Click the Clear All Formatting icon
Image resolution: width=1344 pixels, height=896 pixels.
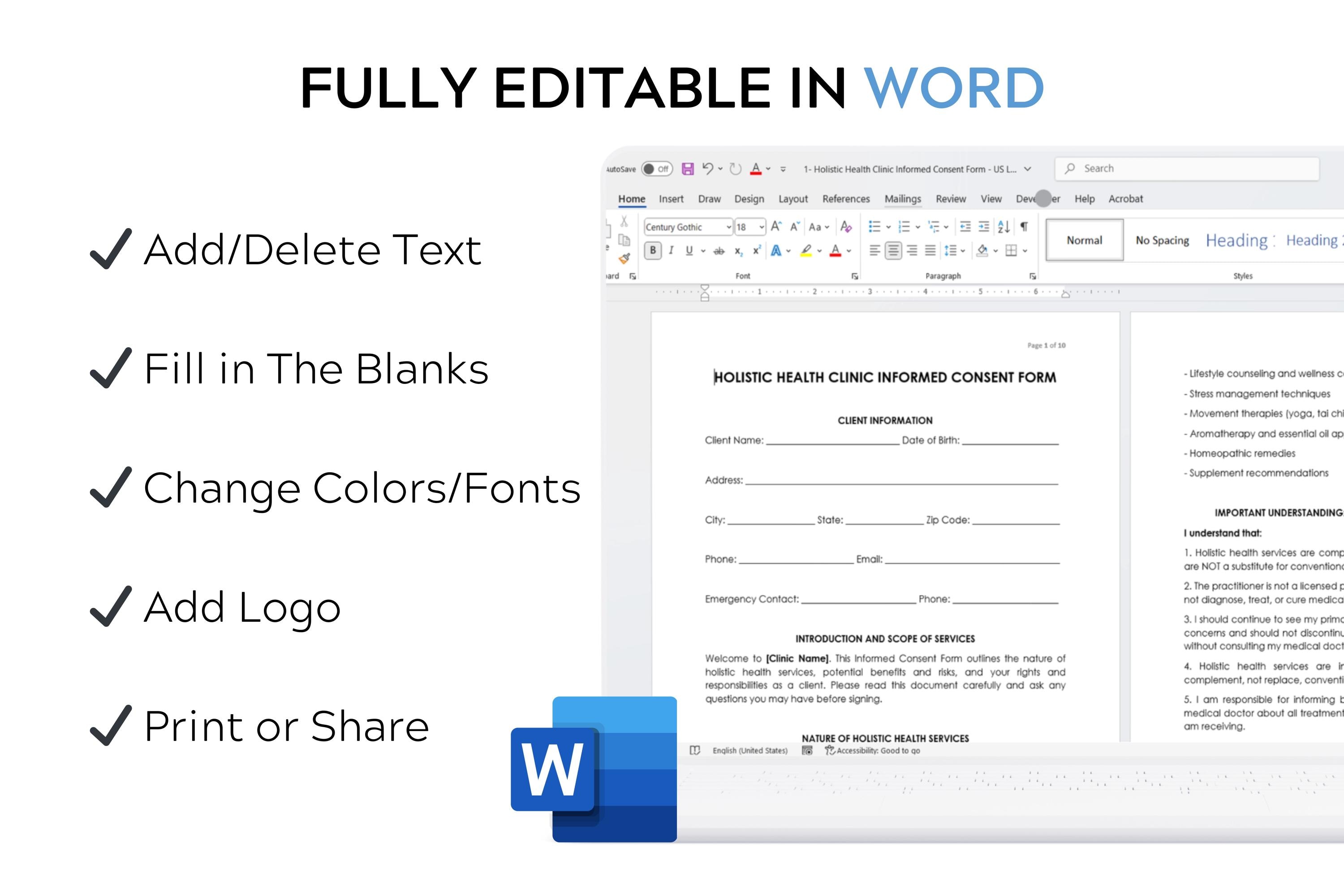click(x=846, y=227)
